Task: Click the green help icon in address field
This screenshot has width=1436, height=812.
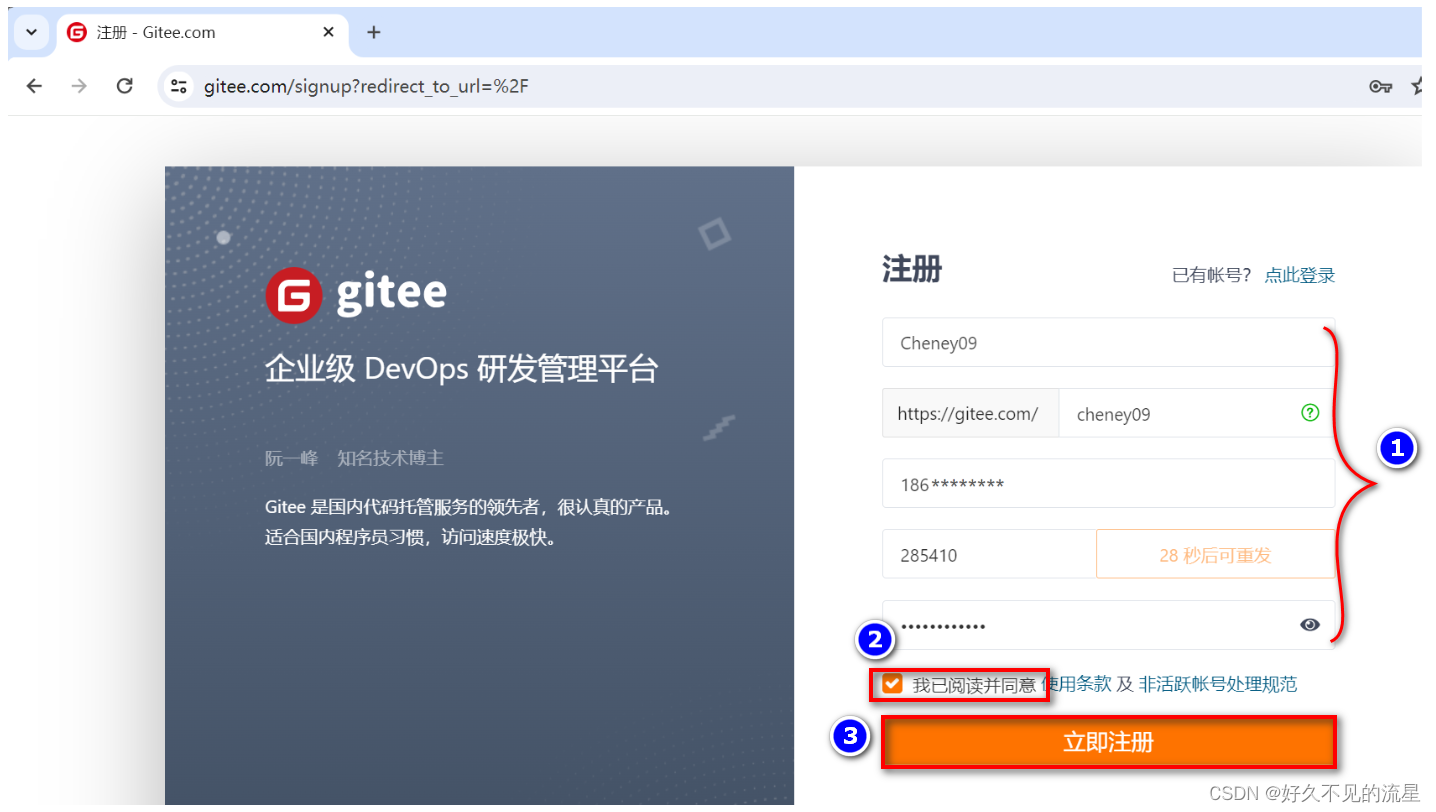Action: (1310, 413)
